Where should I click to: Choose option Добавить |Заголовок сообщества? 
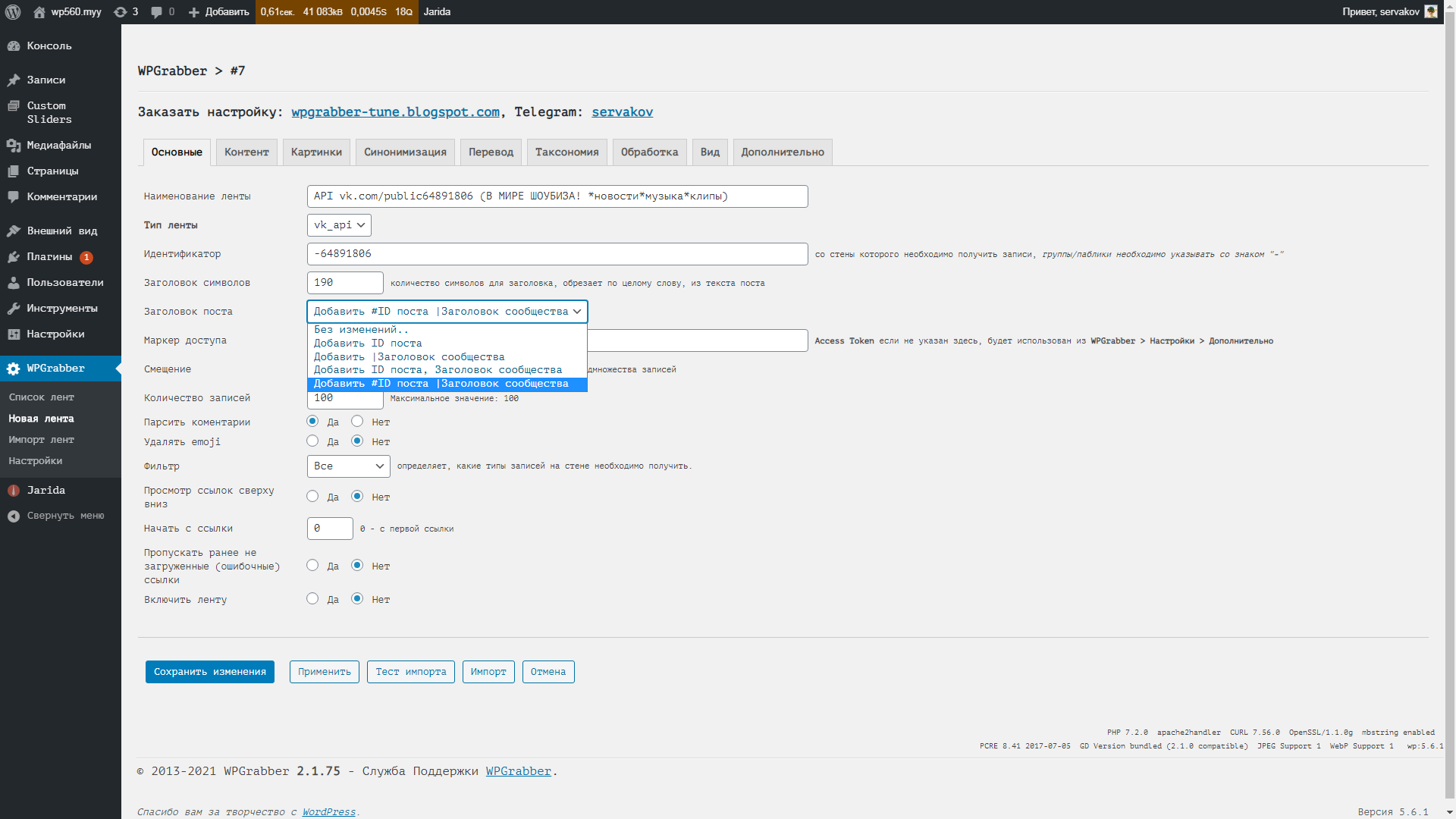tap(447, 357)
